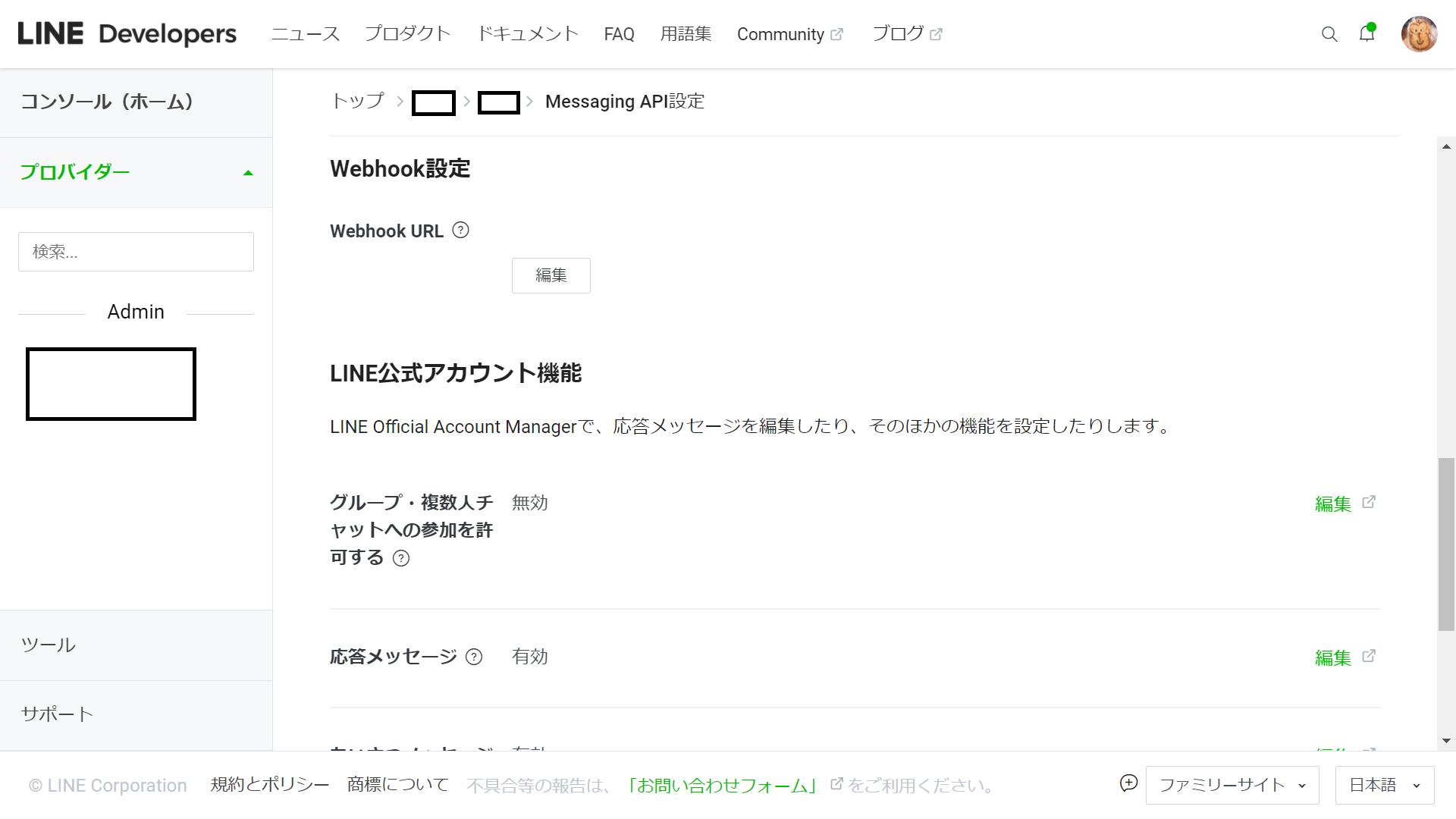Image resolution: width=1456 pixels, height=819 pixels.
Task: Click the page vertical scrollbar thumb
Action: pos(1446,544)
